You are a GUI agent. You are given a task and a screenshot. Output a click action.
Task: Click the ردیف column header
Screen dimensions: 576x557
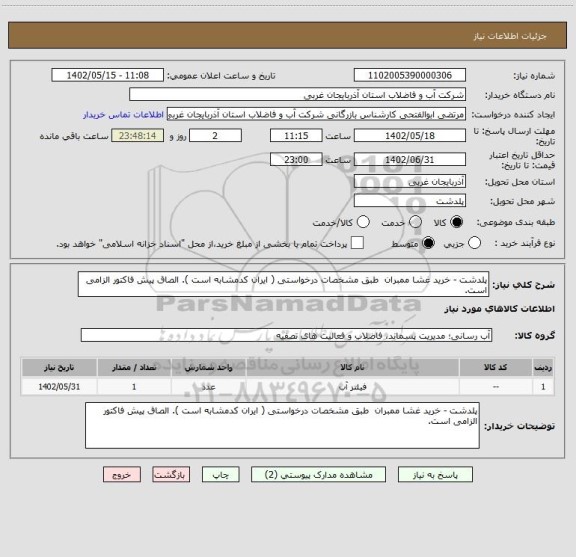(x=543, y=367)
